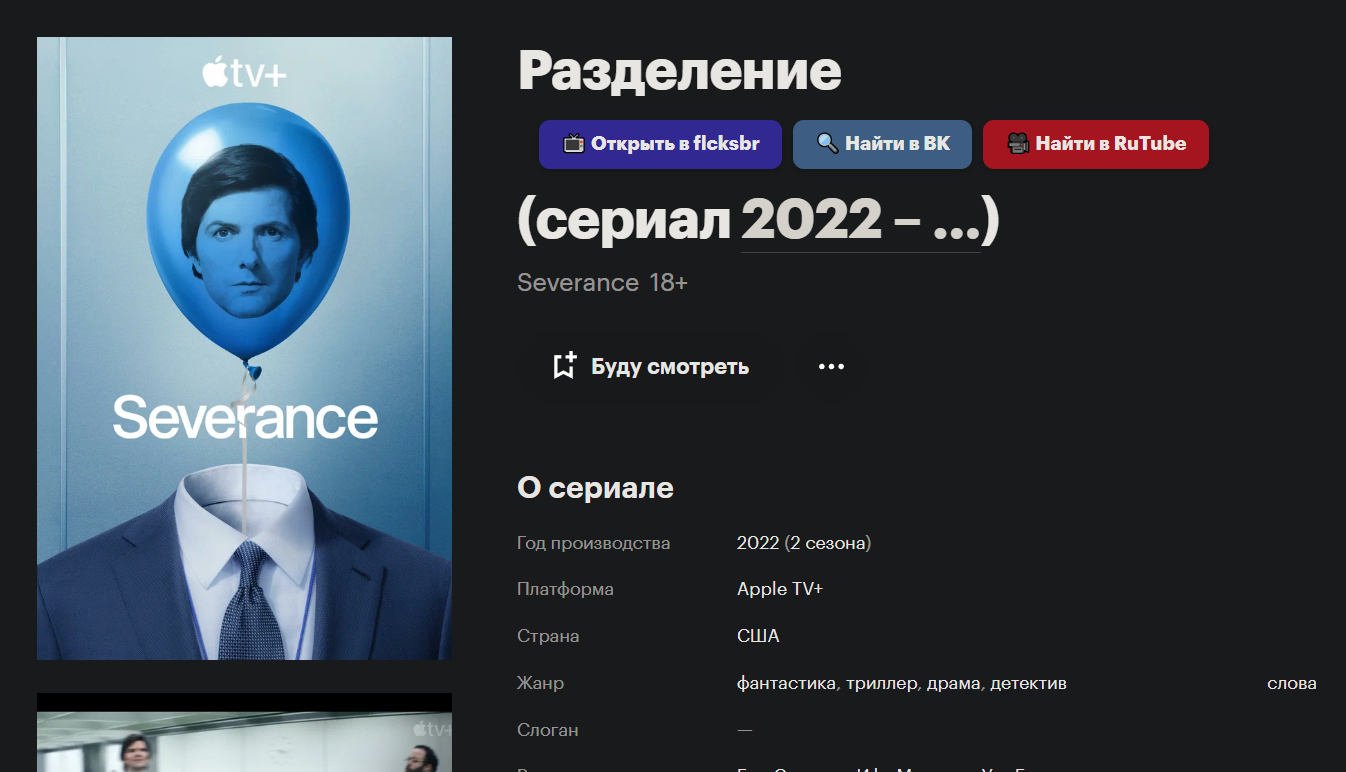Click the main title Разделение
Image resolution: width=1346 pixels, height=772 pixels.
pos(680,70)
